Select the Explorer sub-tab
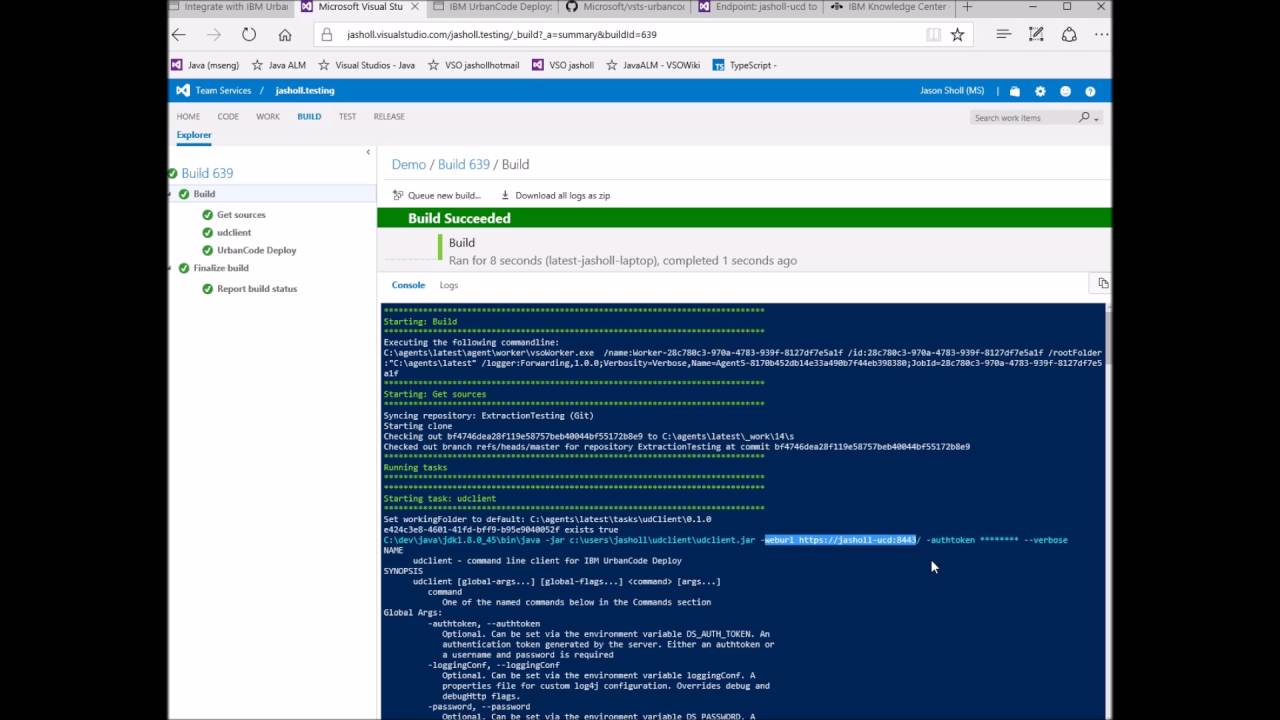The image size is (1280, 720). coord(194,135)
